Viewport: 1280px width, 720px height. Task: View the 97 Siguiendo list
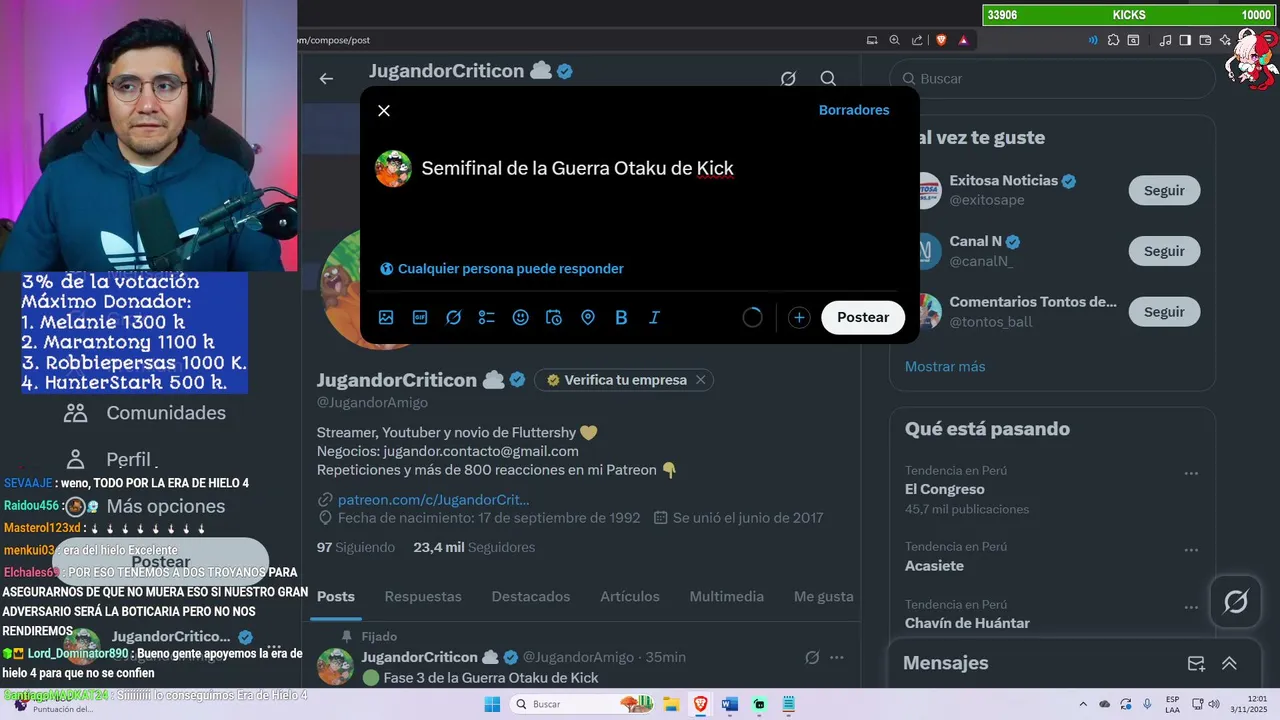click(356, 547)
